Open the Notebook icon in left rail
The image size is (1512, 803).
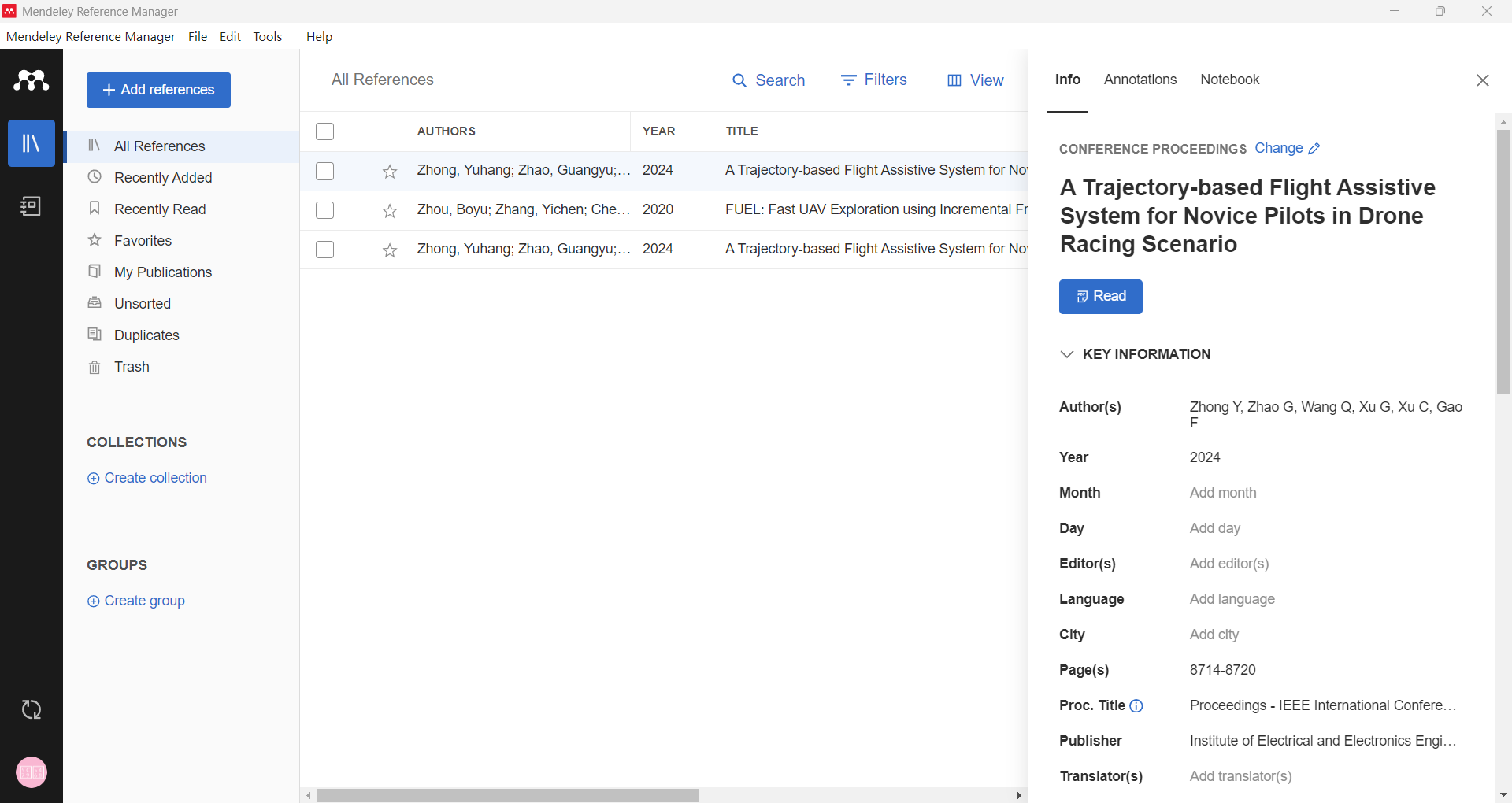(x=31, y=206)
